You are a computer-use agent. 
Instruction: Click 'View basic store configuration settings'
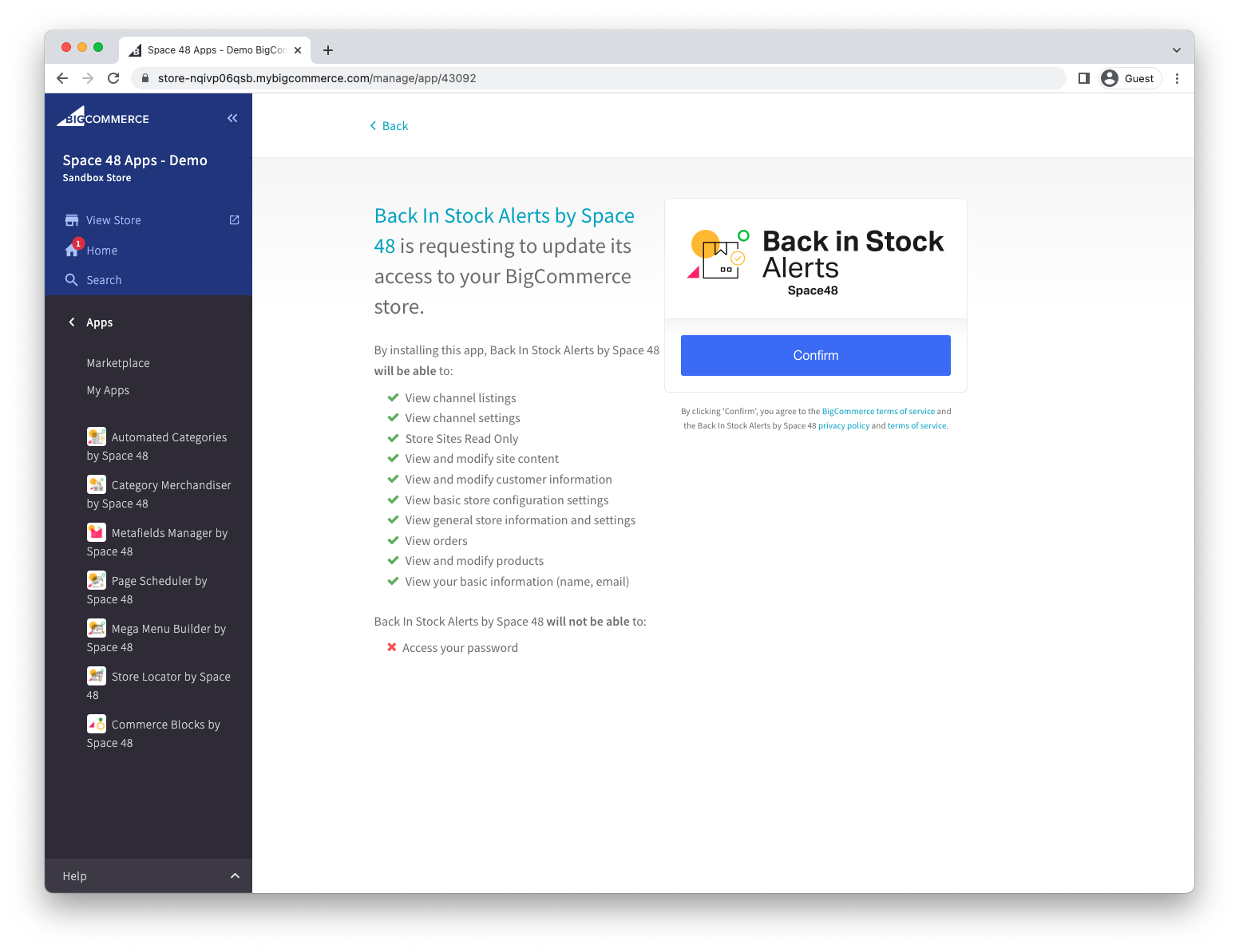click(x=507, y=500)
